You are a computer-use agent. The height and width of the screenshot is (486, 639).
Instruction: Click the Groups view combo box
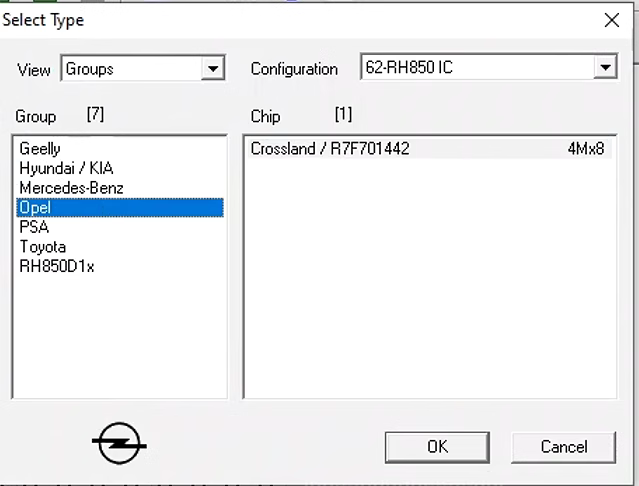[131, 69]
